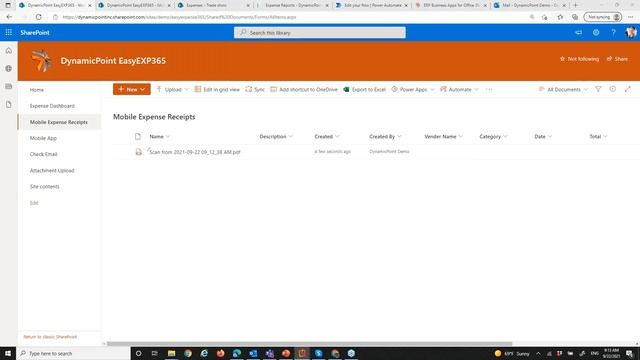640x360 pixels.
Task: Open the All Documents view switcher
Action: (563, 89)
